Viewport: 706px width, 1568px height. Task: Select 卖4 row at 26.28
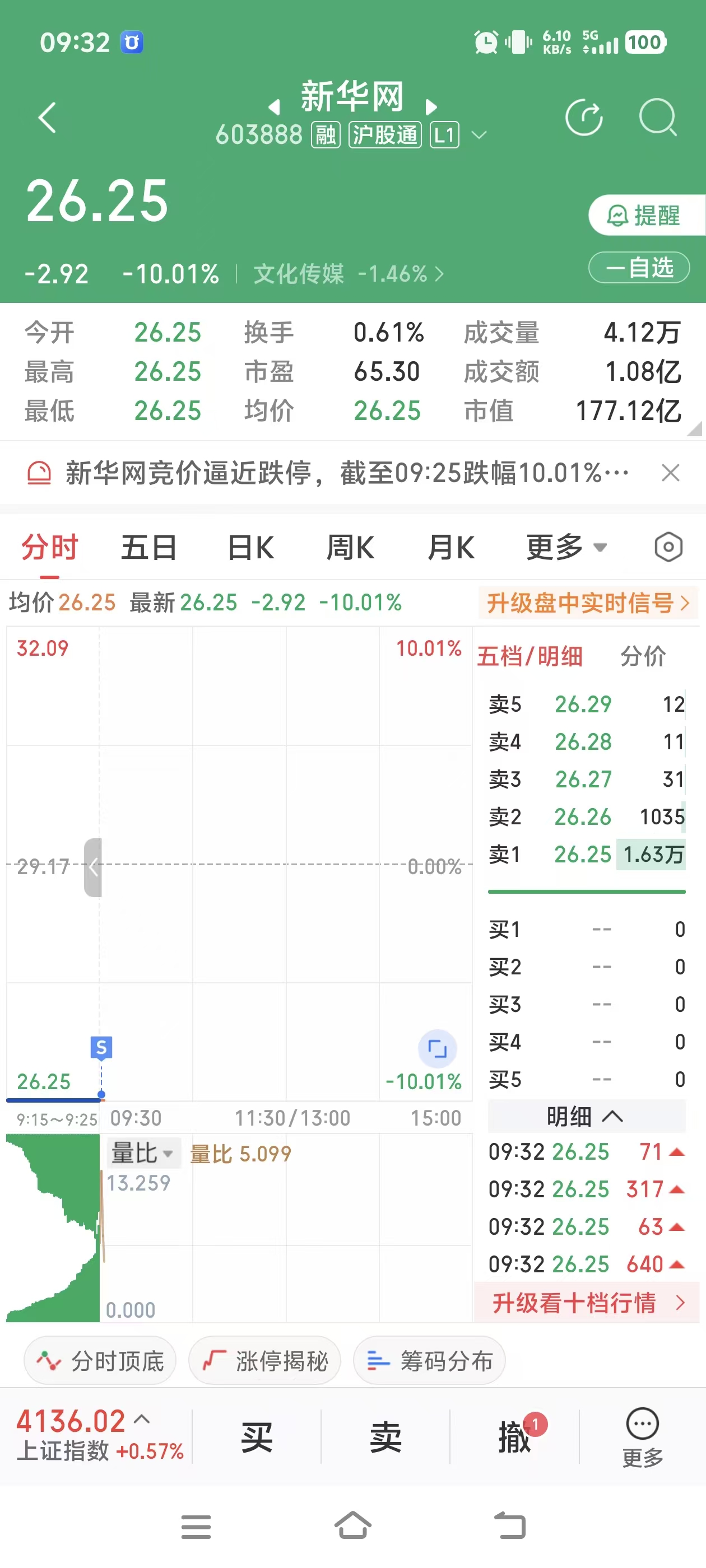[x=587, y=741]
